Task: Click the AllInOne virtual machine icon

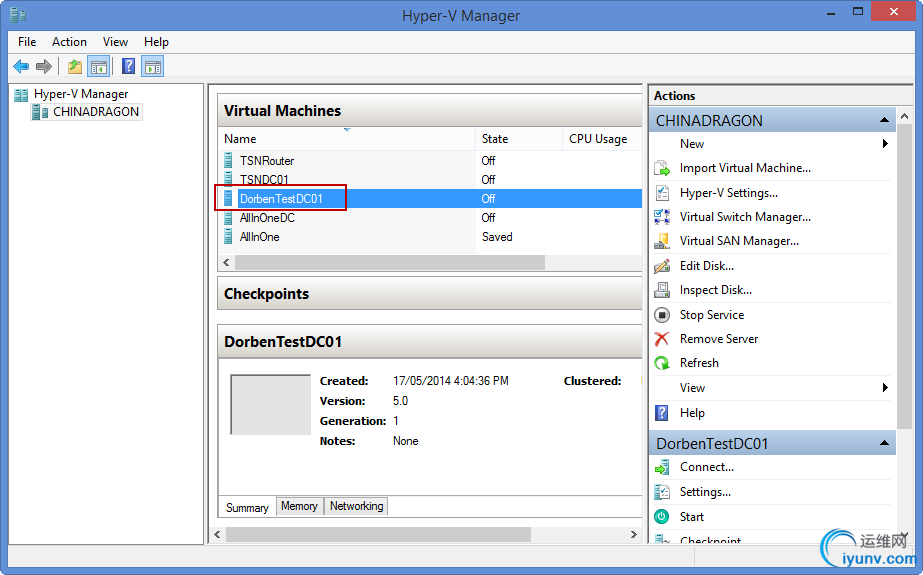Action: point(228,237)
